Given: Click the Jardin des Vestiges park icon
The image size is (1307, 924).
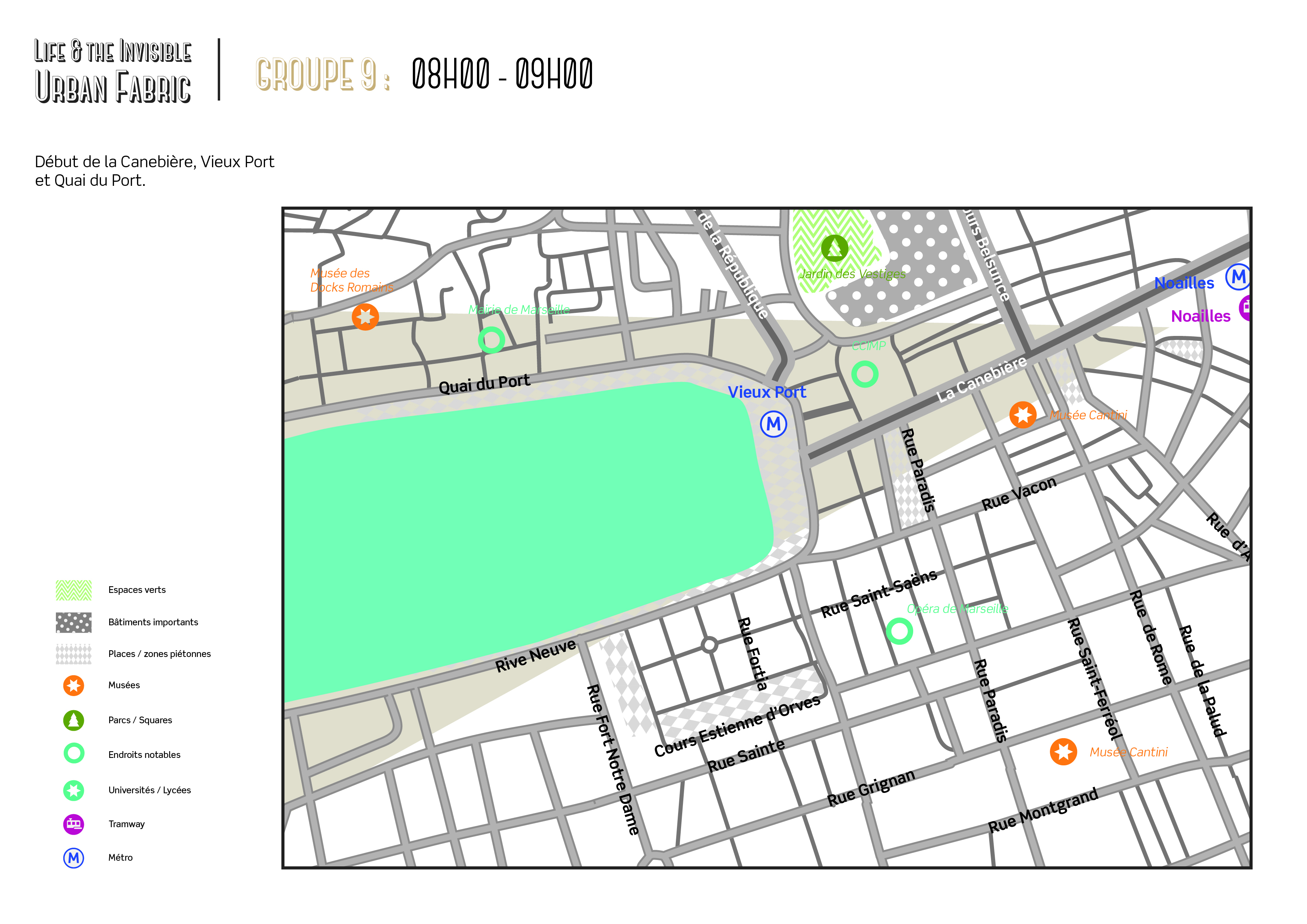Looking at the screenshot, I should [835, 248].
